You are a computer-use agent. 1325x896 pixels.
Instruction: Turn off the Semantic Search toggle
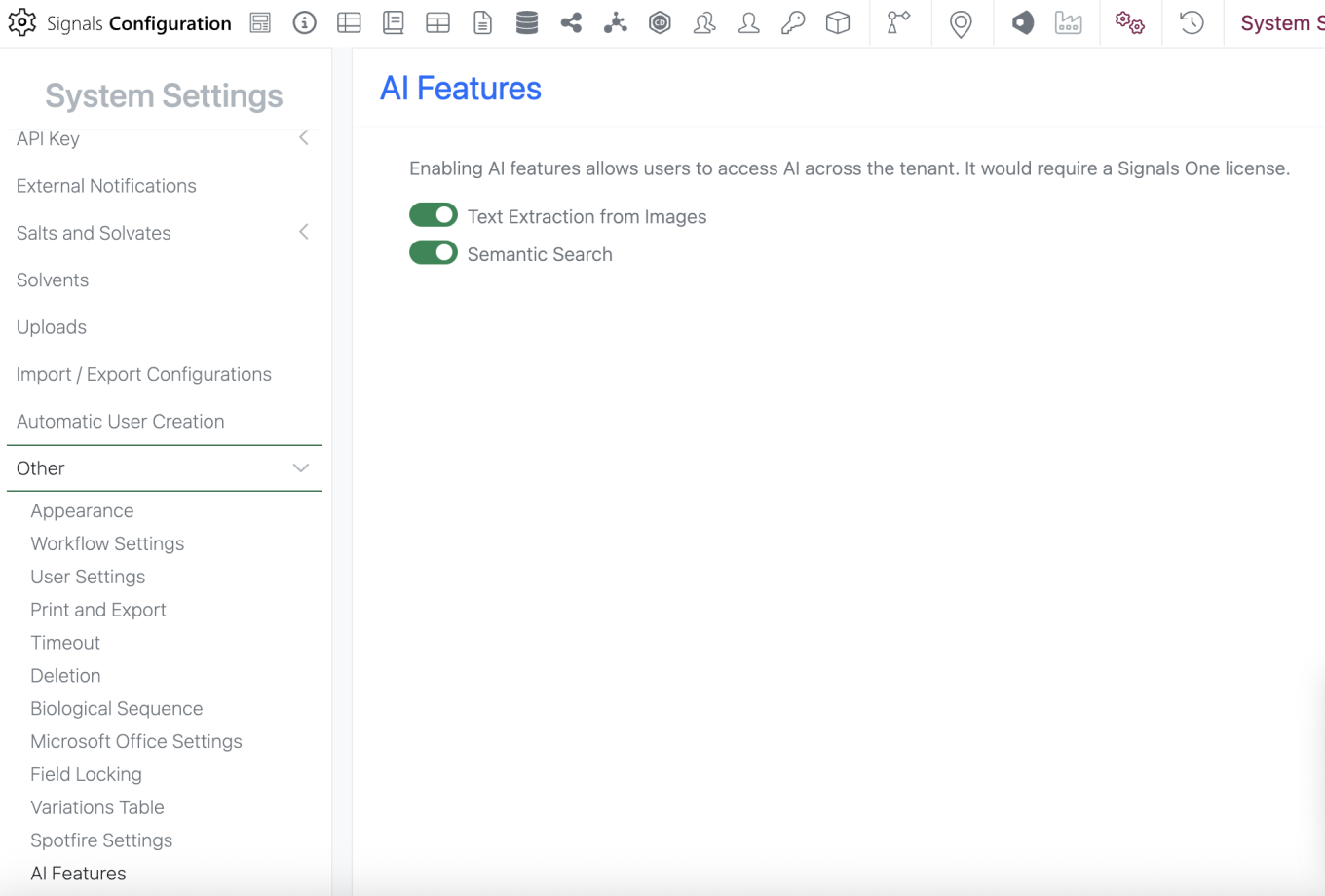434,253
